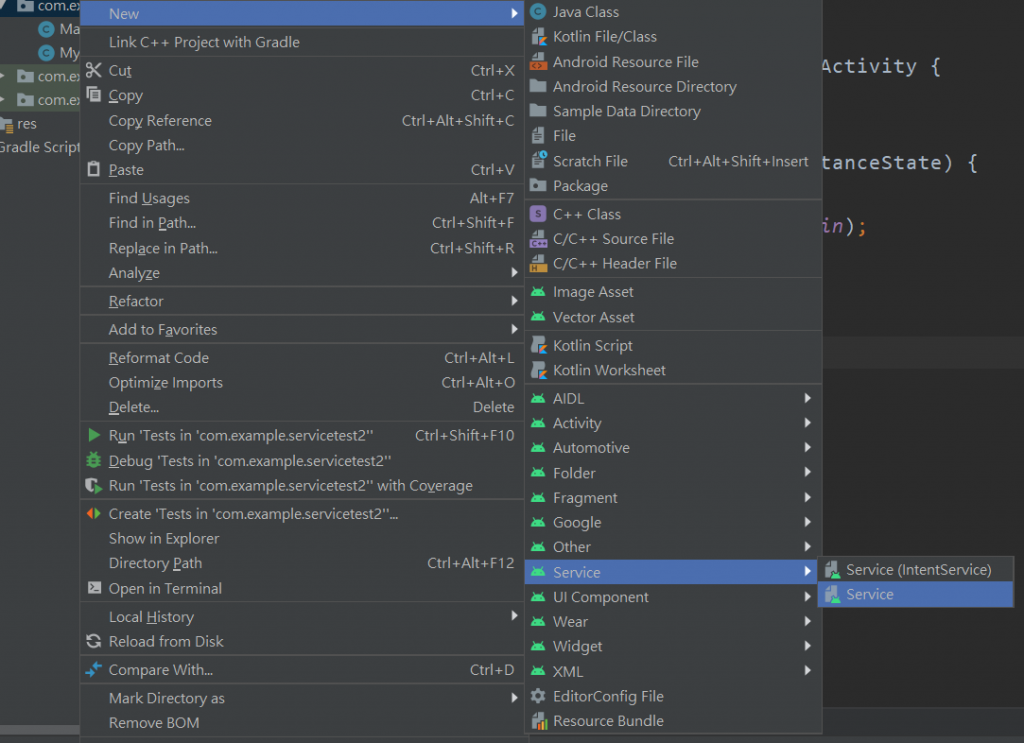Viewport: 1024px width, 743px height.
Task: Click the C++ Class icon
Action: tap(538, 214)
